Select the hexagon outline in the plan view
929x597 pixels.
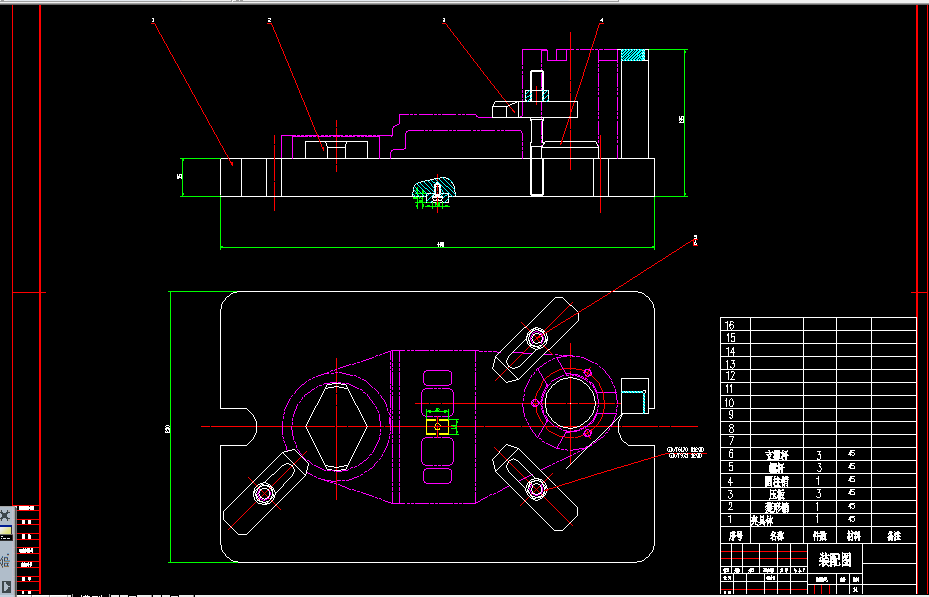[337, 426]
